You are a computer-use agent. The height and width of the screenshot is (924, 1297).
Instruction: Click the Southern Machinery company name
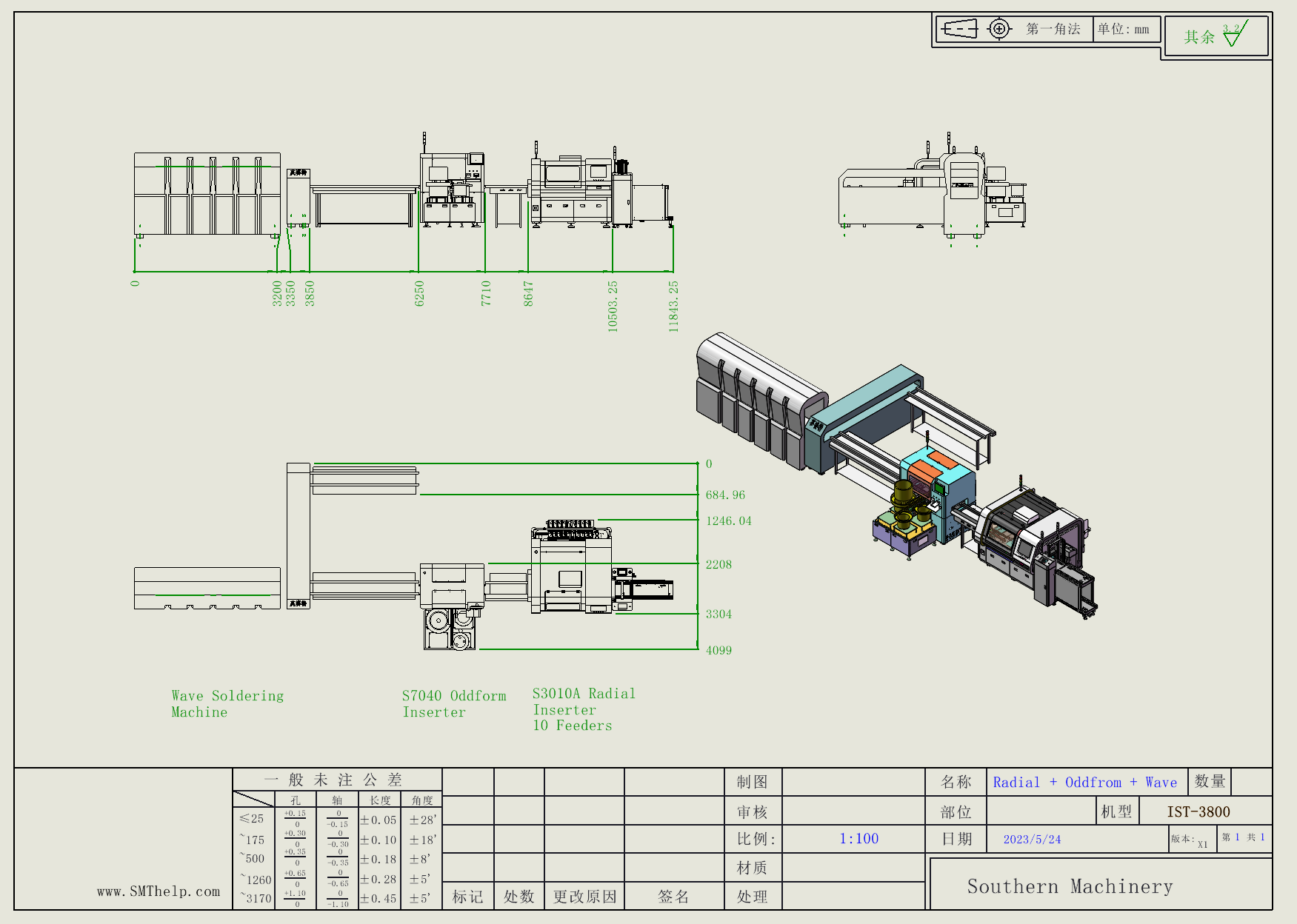[x=1070, y=886]
